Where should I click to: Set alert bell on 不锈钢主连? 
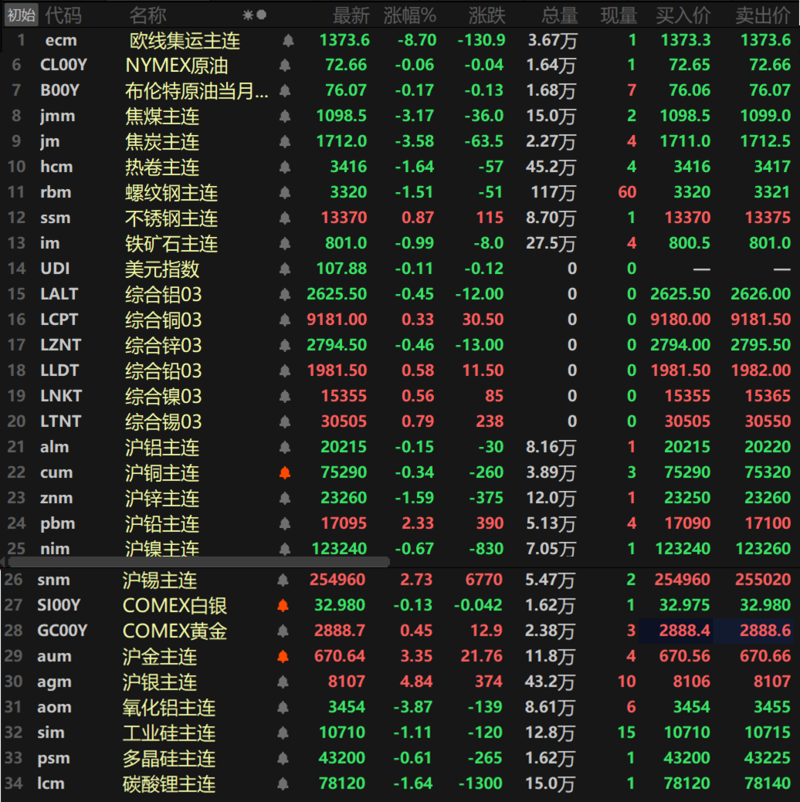[x=285, y=218]
